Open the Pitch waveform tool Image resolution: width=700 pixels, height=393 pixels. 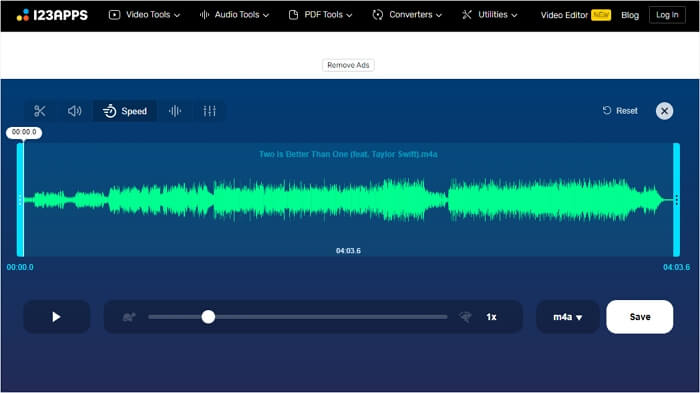[x=175, y=111]
